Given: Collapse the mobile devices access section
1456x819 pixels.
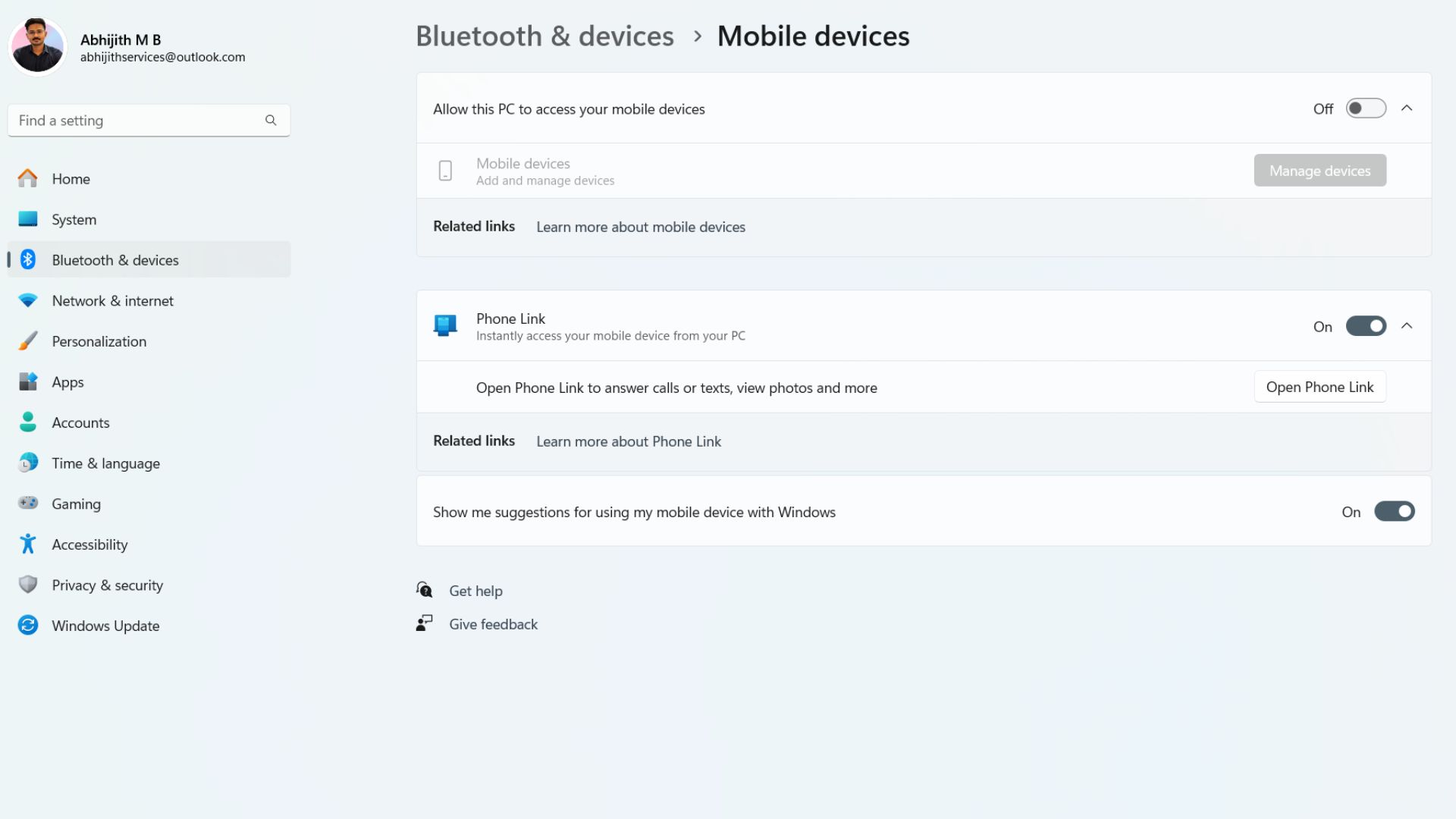Looking at the screenshot, I should (x=1407, y=108).
